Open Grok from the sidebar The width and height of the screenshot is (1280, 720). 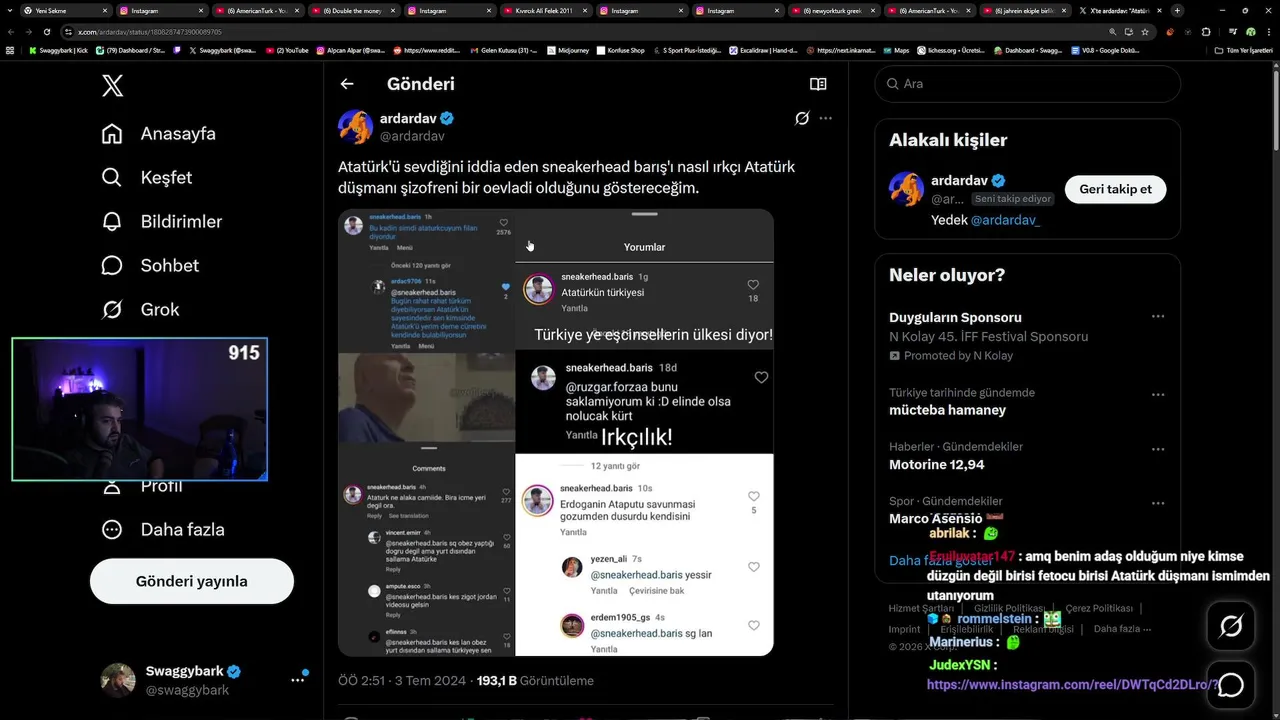coord(141,309)
